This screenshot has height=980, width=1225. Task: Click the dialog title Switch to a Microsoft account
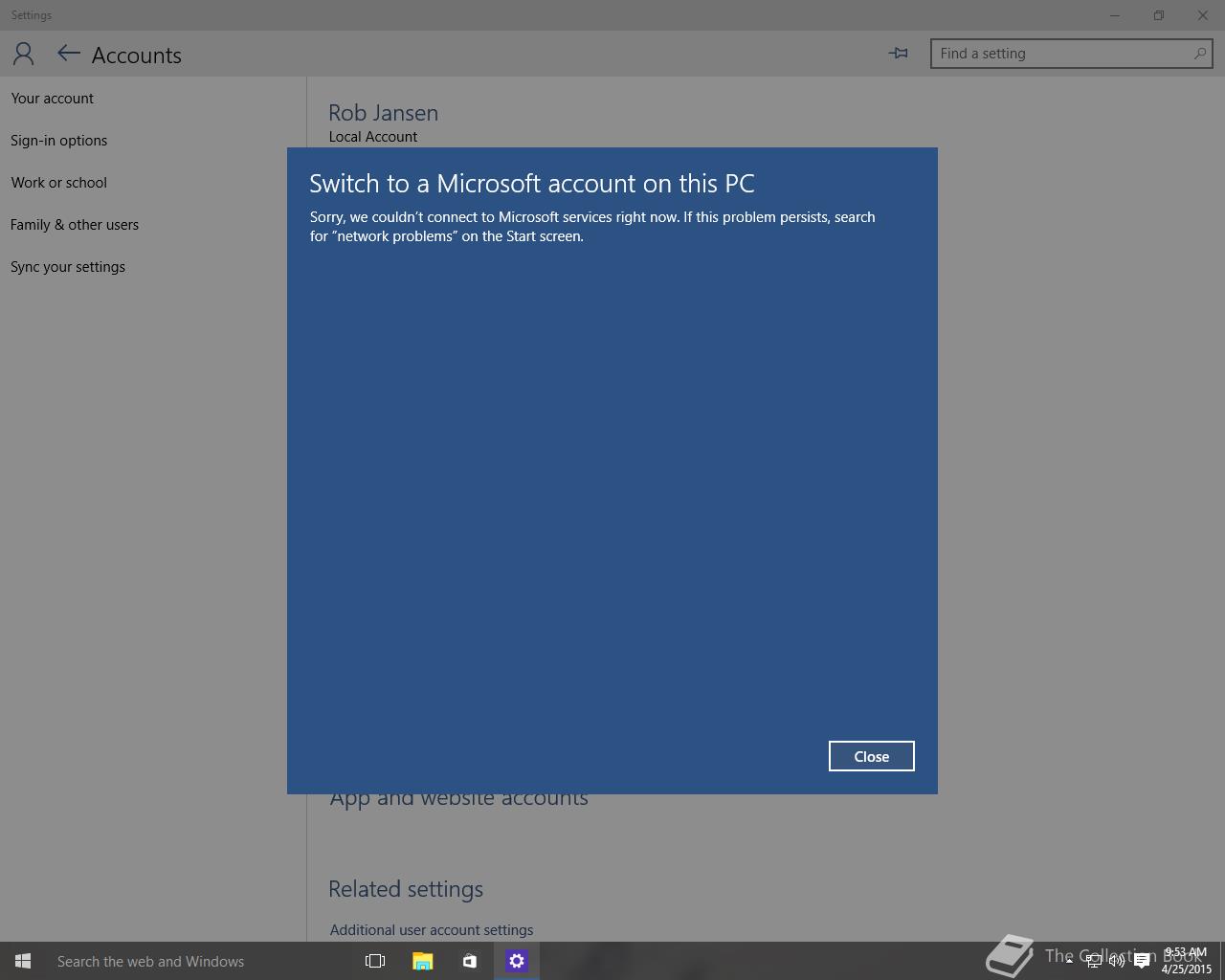click(532, 183)
